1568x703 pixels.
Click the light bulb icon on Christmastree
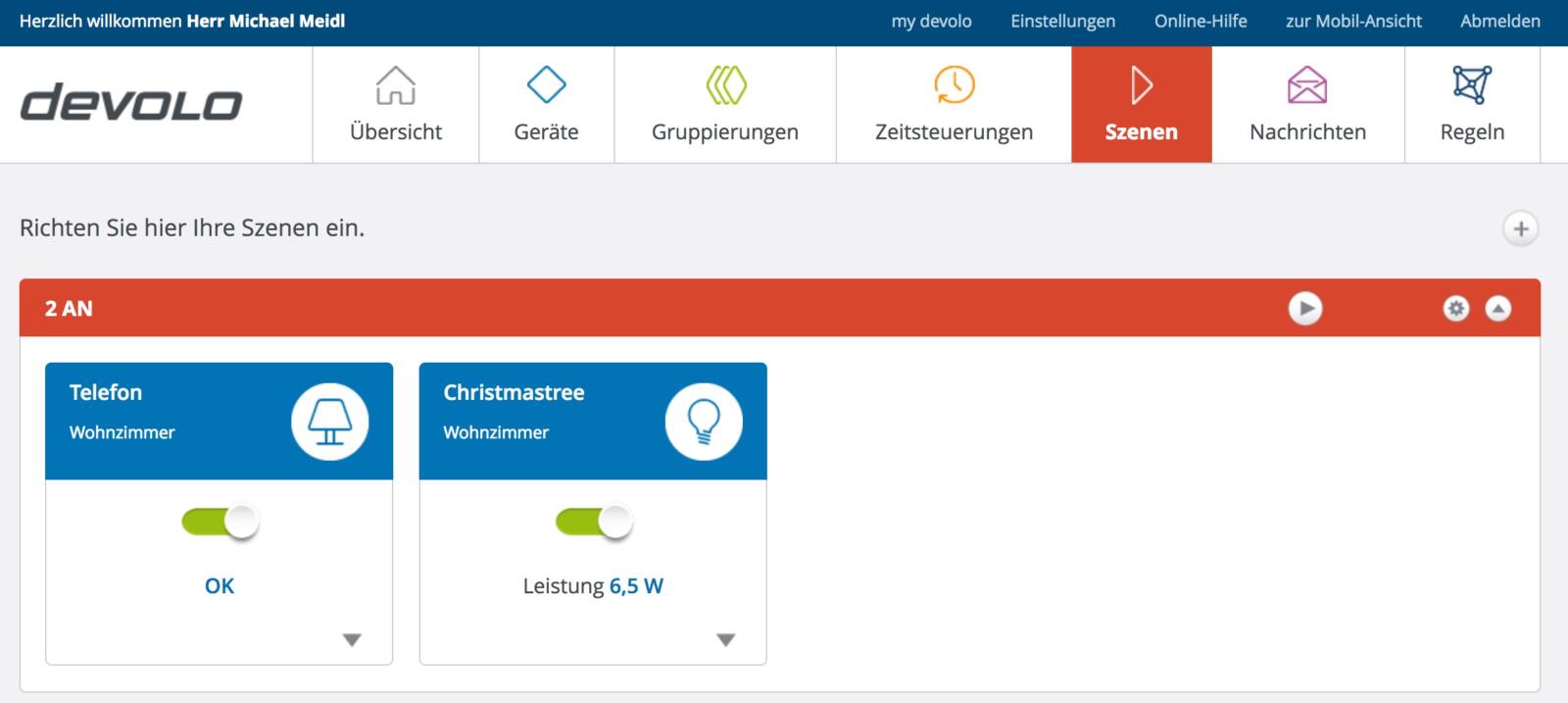pyautogui.click(x=704, y=422)
